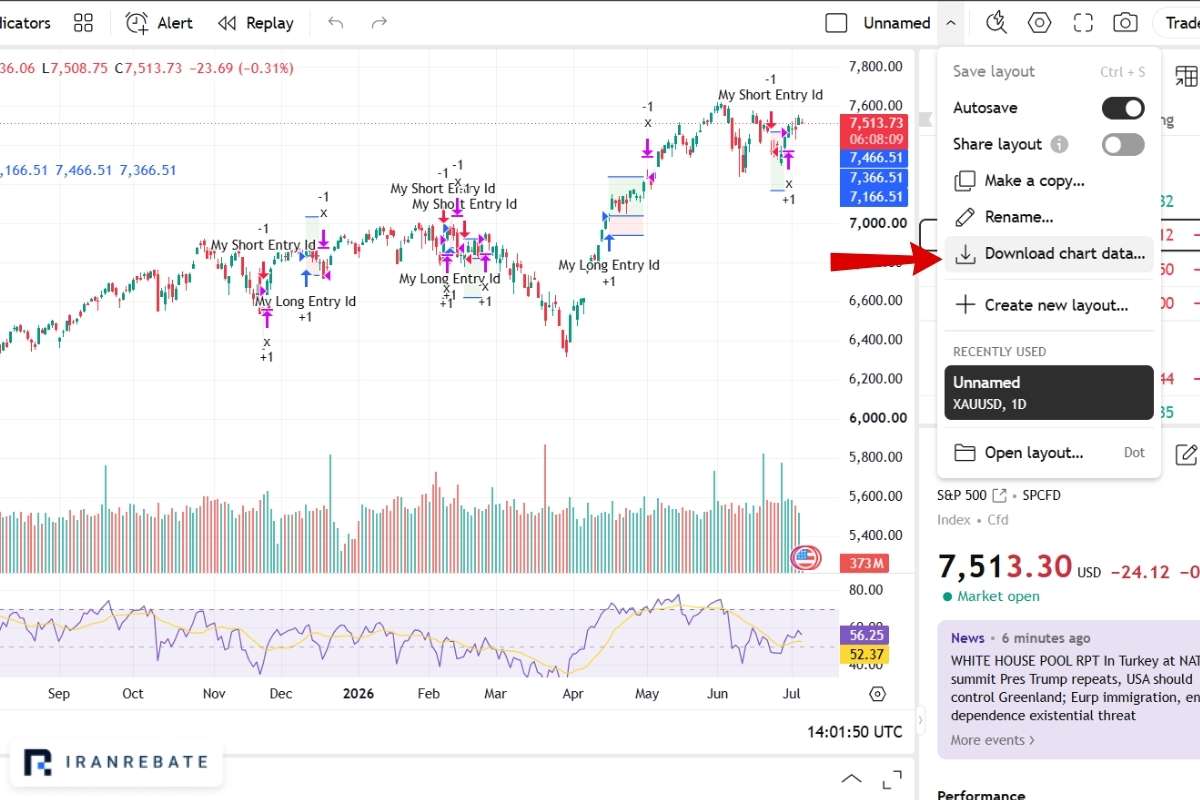The width and height of the screenshot is (1200, 800).
Task: Enable the Share layout switch
Action: click(1123, 144)
